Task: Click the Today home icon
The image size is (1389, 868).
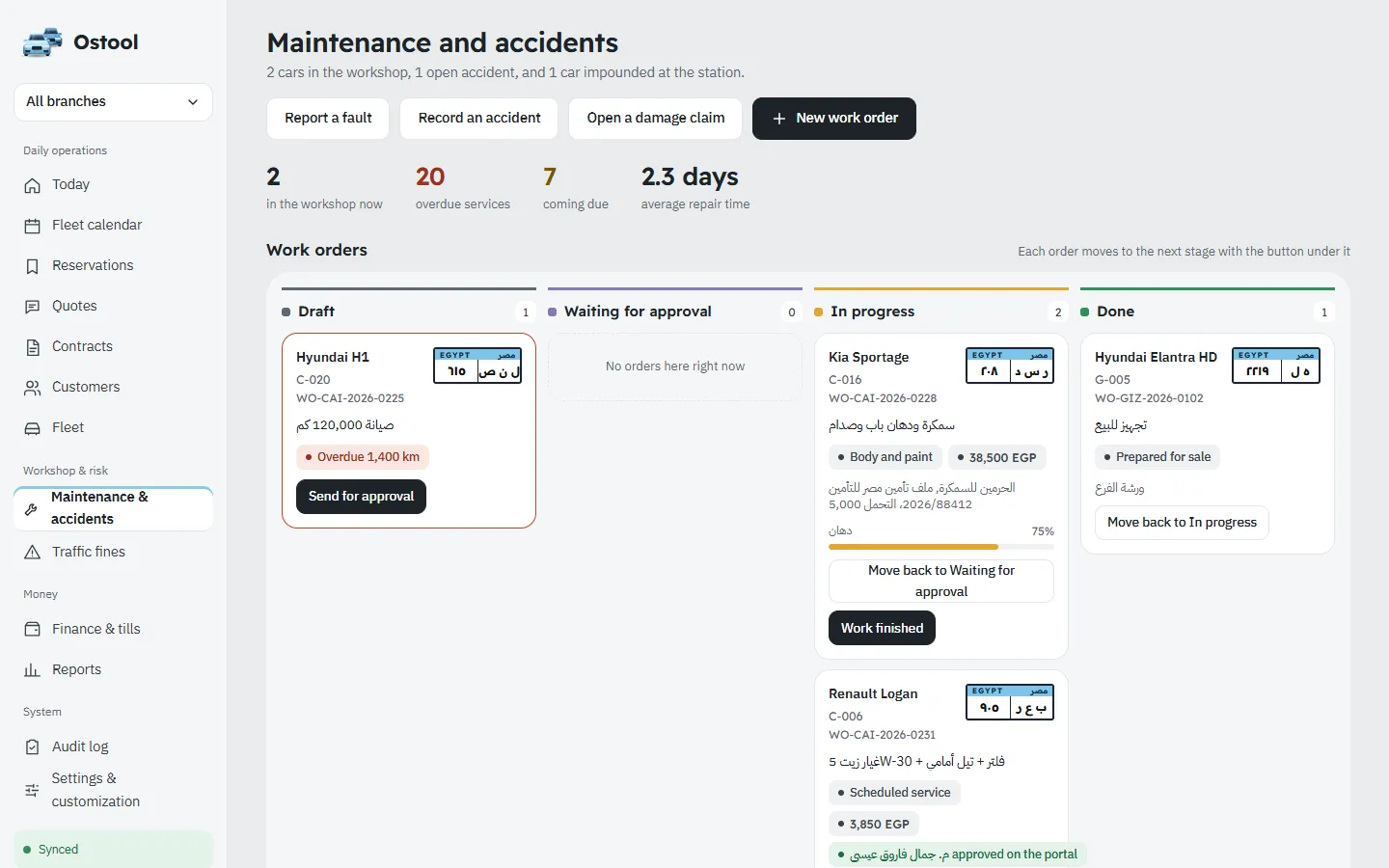Action: tap(33, 185)
